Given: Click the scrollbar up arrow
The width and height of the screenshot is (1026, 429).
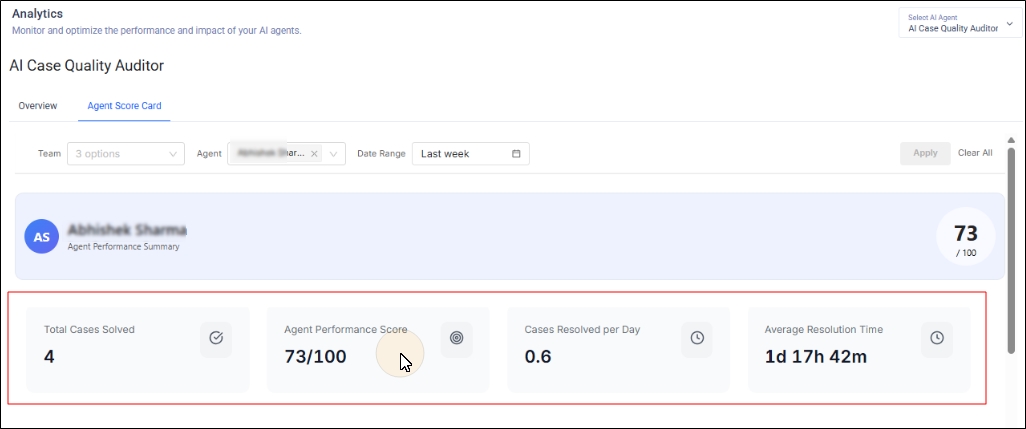Looking at the screenshot, I should pyautogui.click(x=1011, y=140).
